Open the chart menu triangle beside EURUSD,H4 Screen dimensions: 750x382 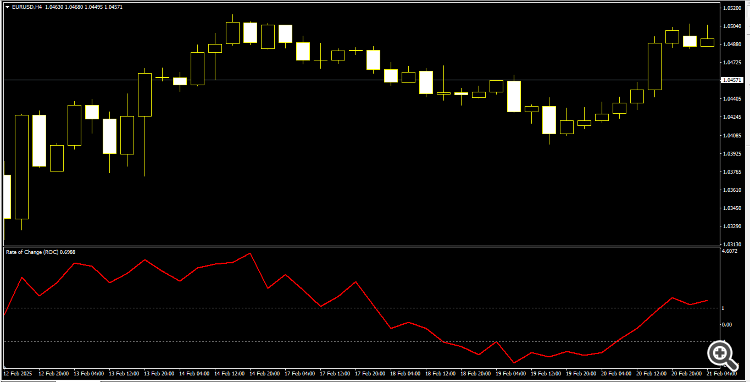[7, 8]
